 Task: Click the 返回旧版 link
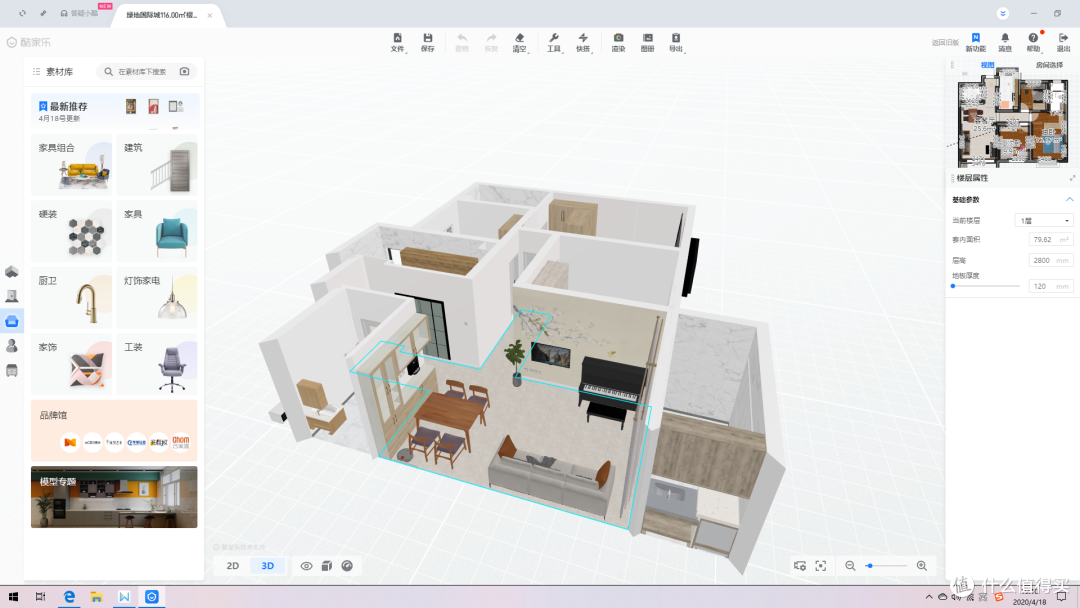point(945,43)
